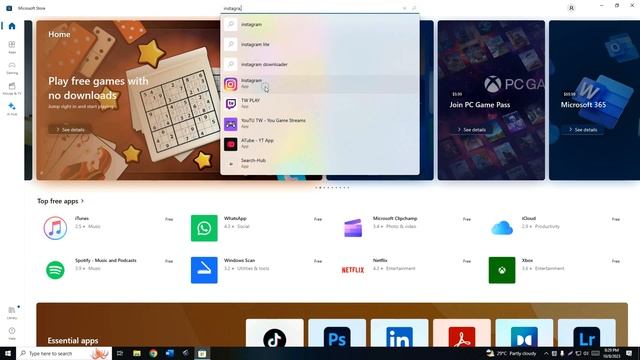Open the TW PLAY app result

[x=320, y=104]
